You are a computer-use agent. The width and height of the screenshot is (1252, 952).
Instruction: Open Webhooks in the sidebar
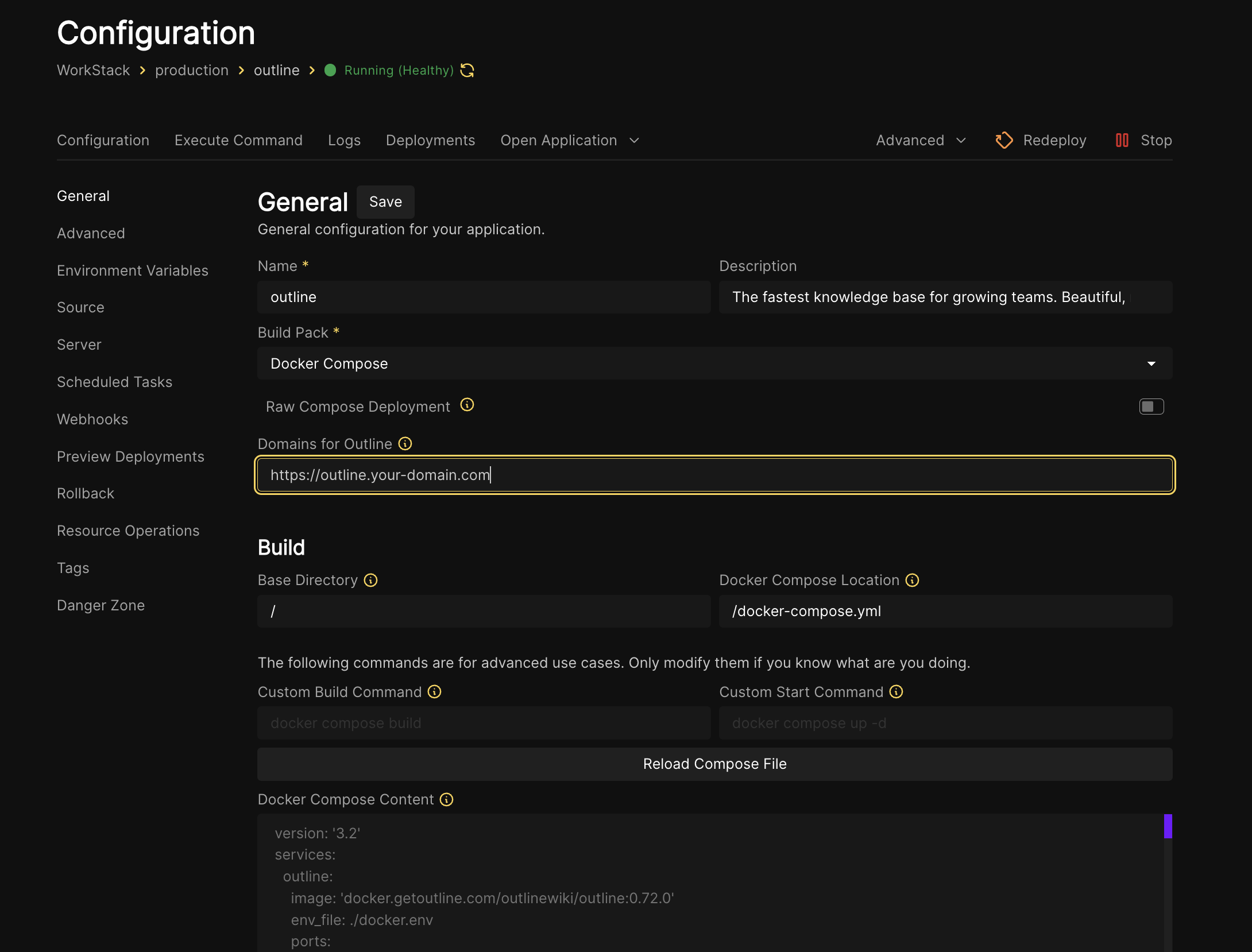click(x=92, y=420)
